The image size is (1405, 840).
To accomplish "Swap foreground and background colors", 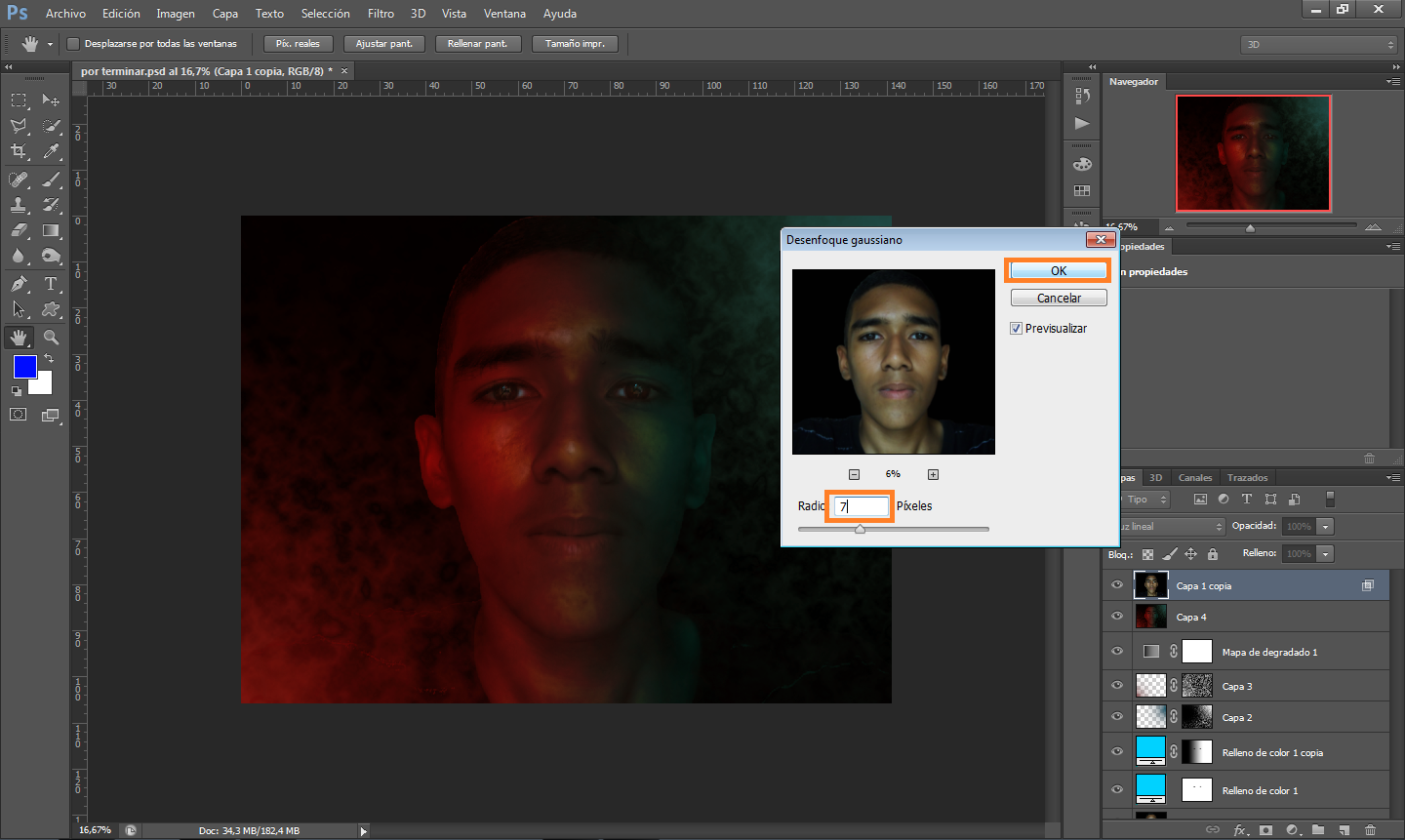I will [49, 359].
